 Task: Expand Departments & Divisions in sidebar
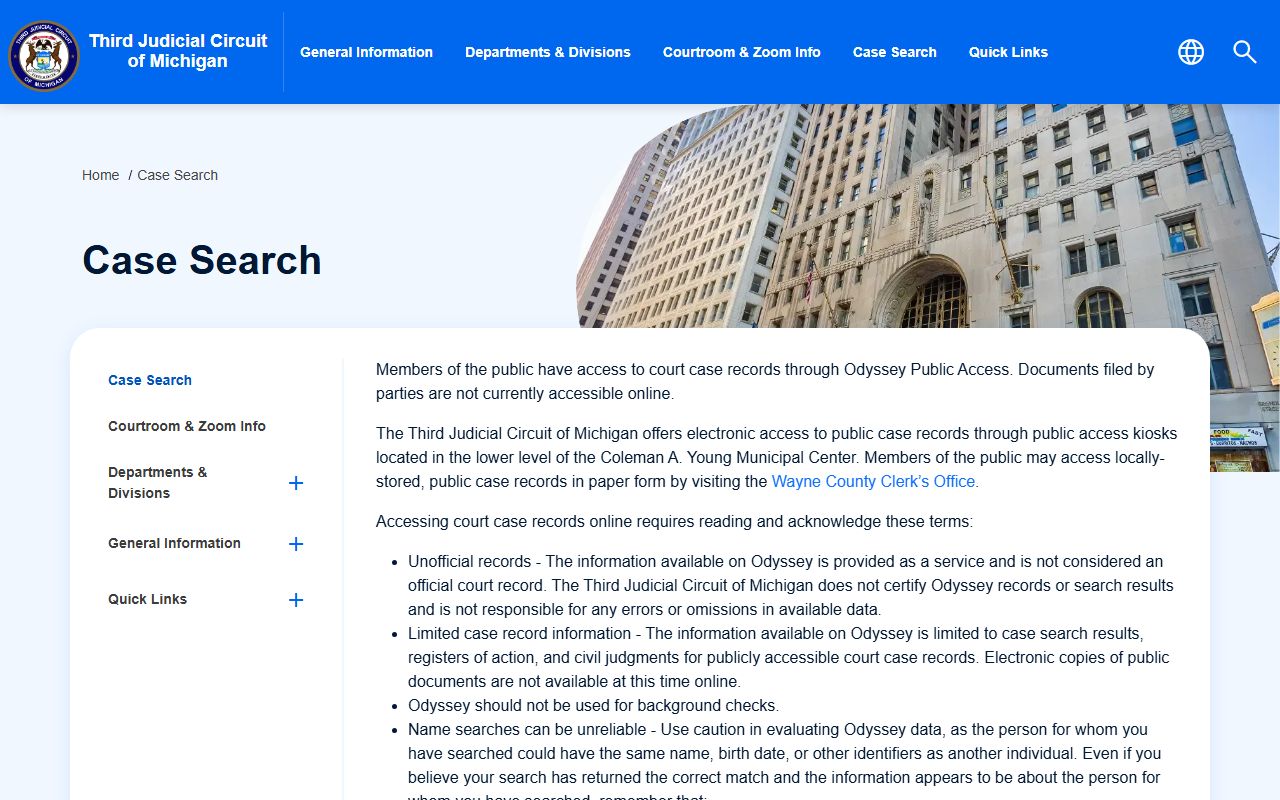tap(296, 483)
